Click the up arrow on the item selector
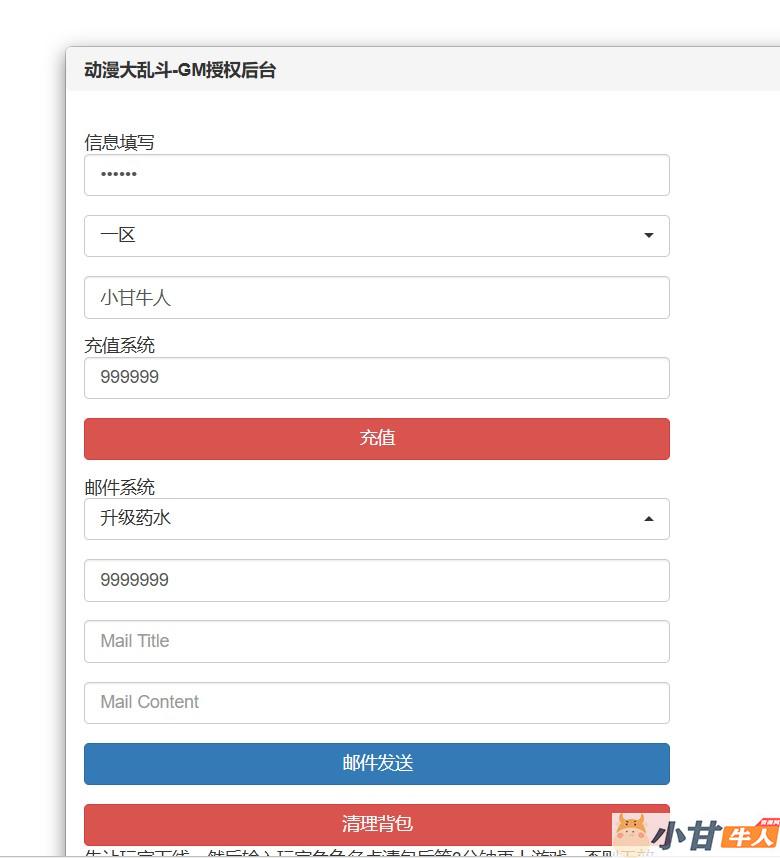 (649, 519)
